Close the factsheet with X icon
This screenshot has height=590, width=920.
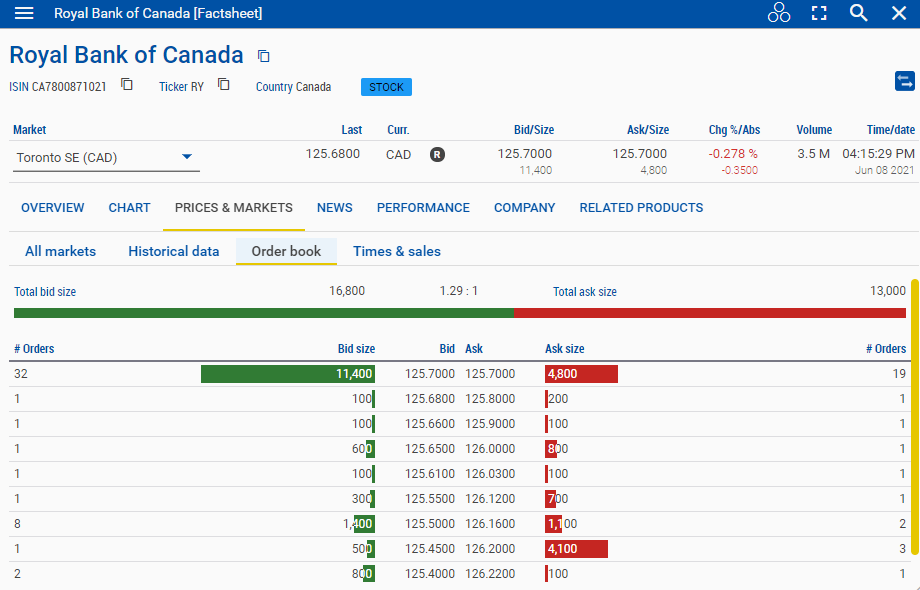[x=899, y=13]
